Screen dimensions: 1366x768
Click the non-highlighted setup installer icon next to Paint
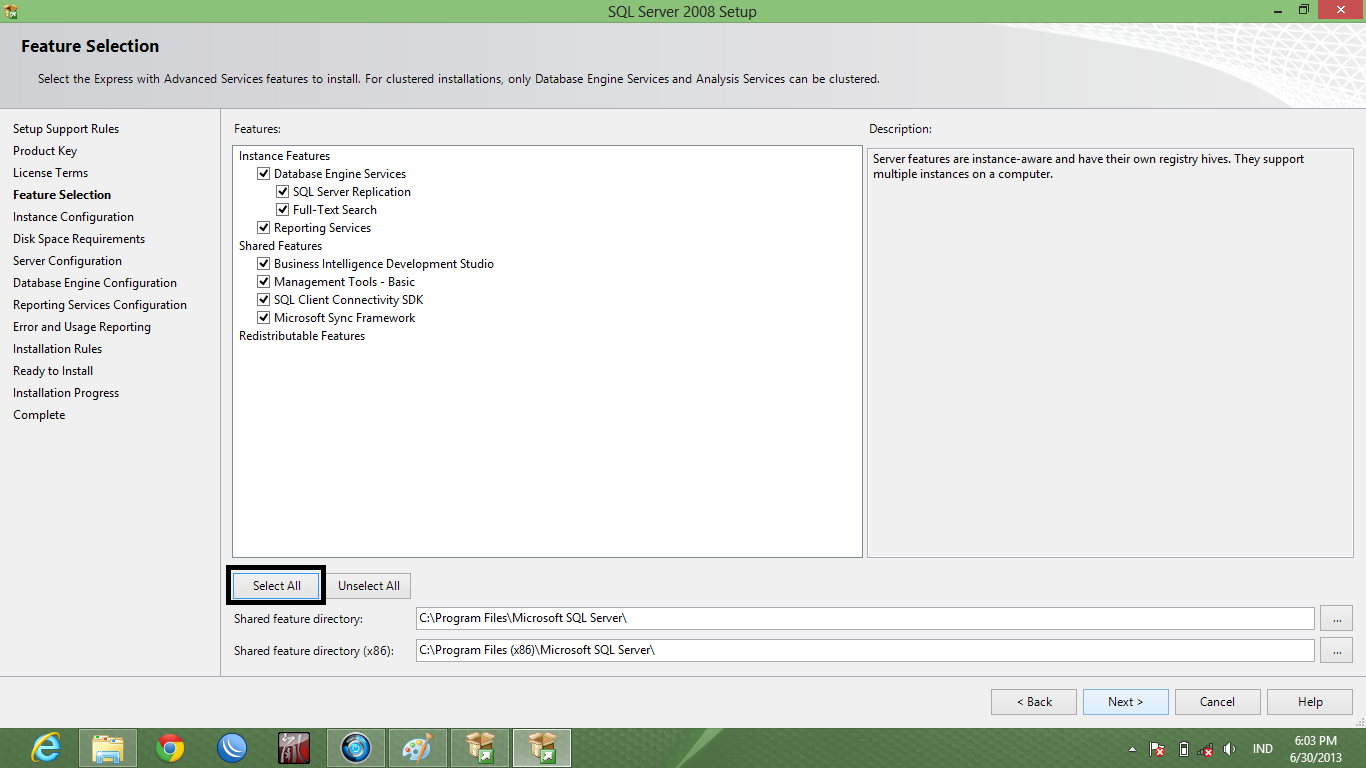(480, 748)
